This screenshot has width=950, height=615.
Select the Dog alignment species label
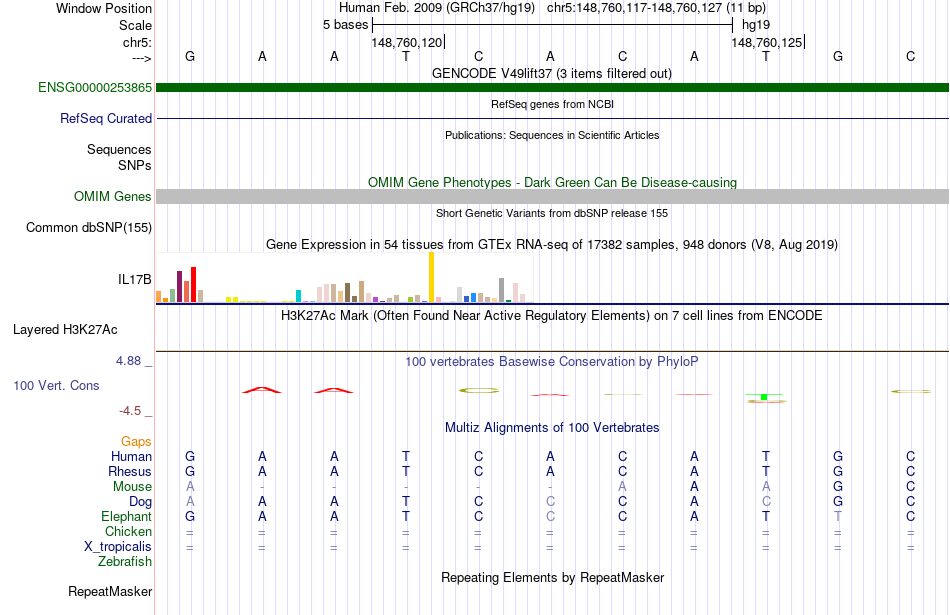coord(141,502)
